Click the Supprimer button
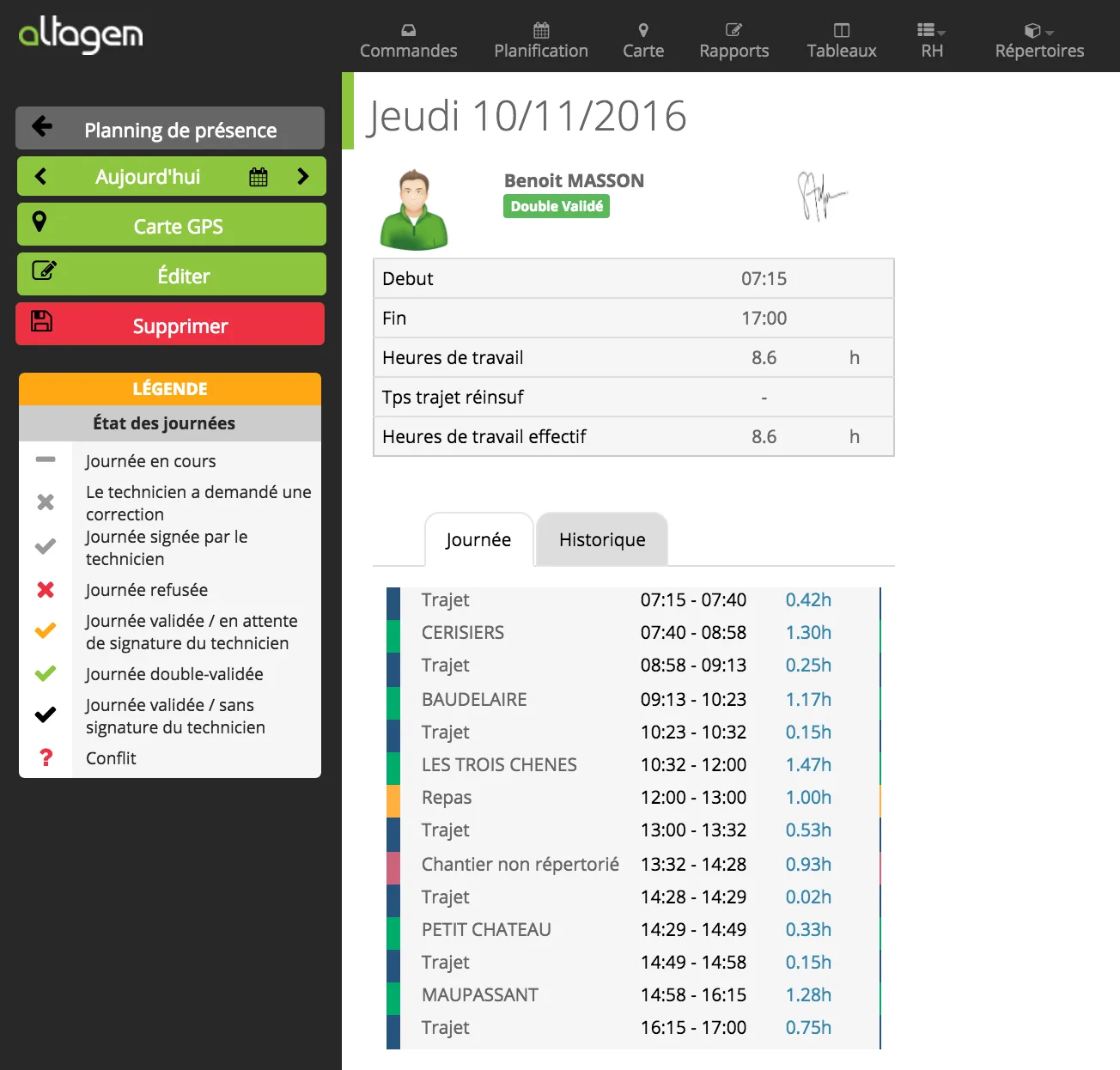The image size is (1120, 1070). (x=170, y=324)
